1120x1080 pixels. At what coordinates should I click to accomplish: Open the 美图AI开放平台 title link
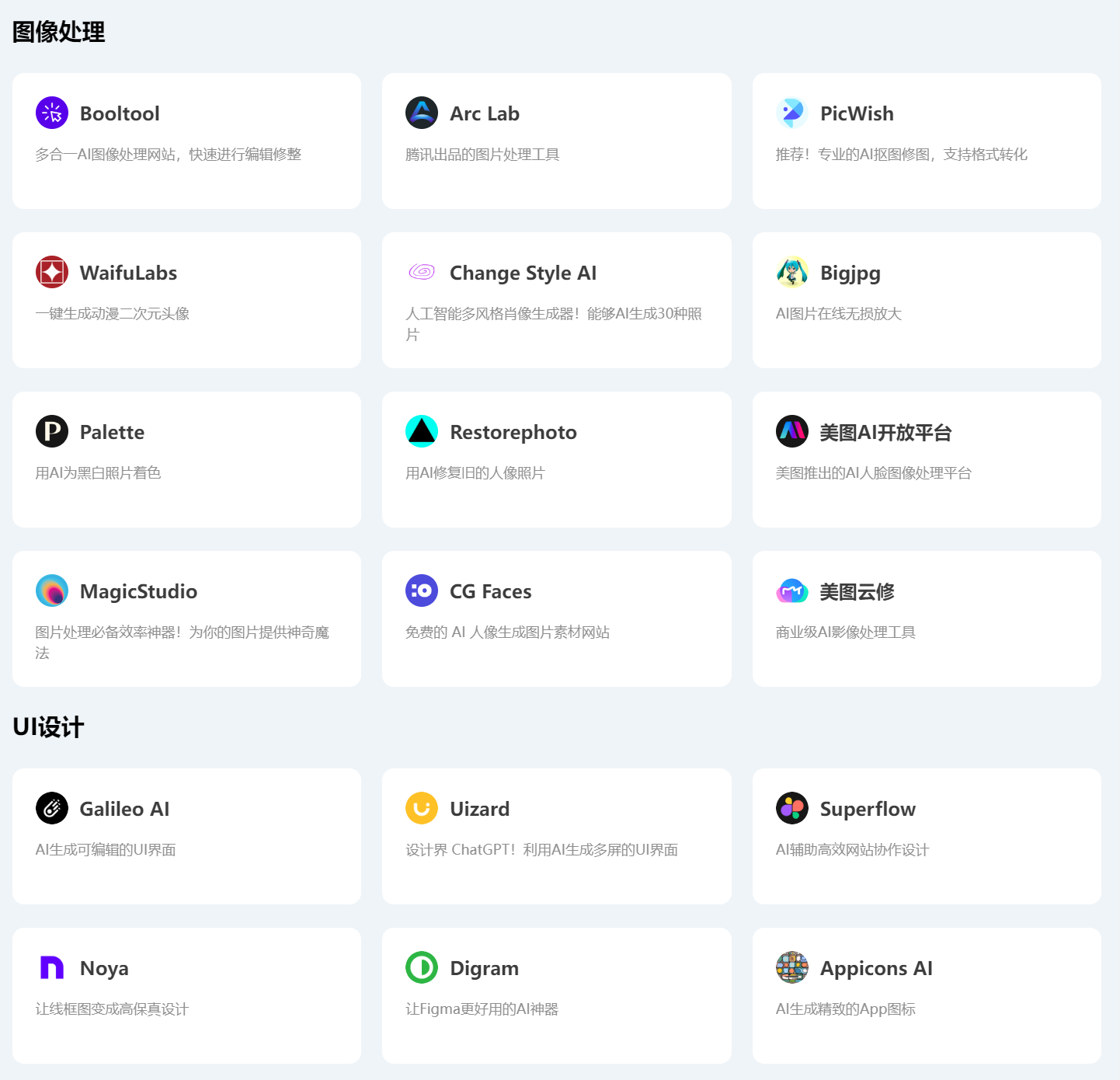coord(885,432)
